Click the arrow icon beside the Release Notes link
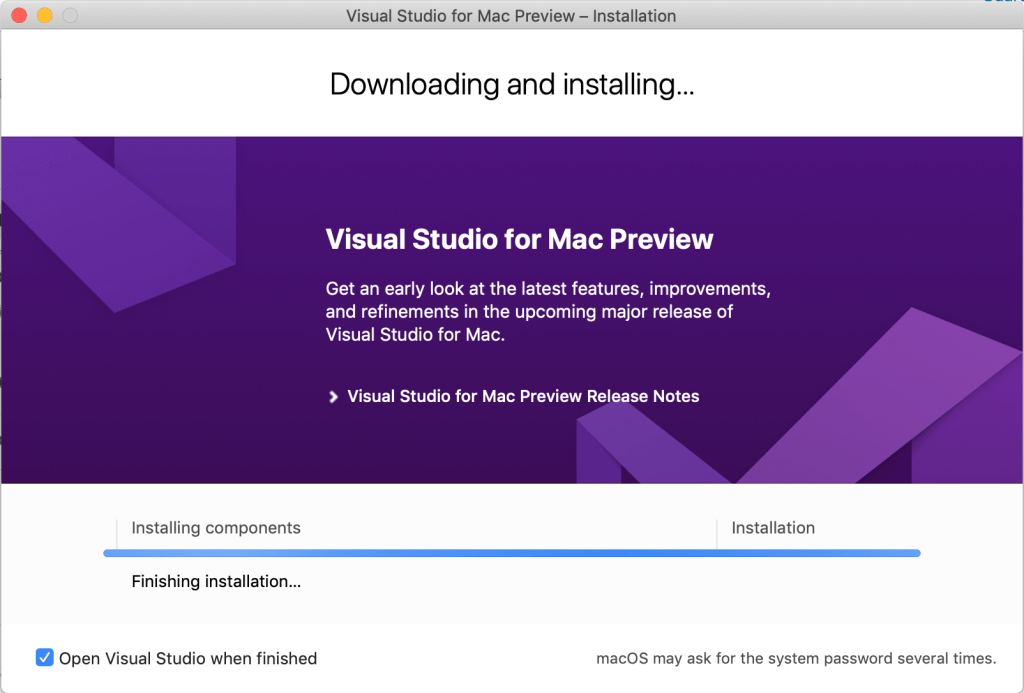Viewport: 1024px width, 693px height. pos(332,396)
